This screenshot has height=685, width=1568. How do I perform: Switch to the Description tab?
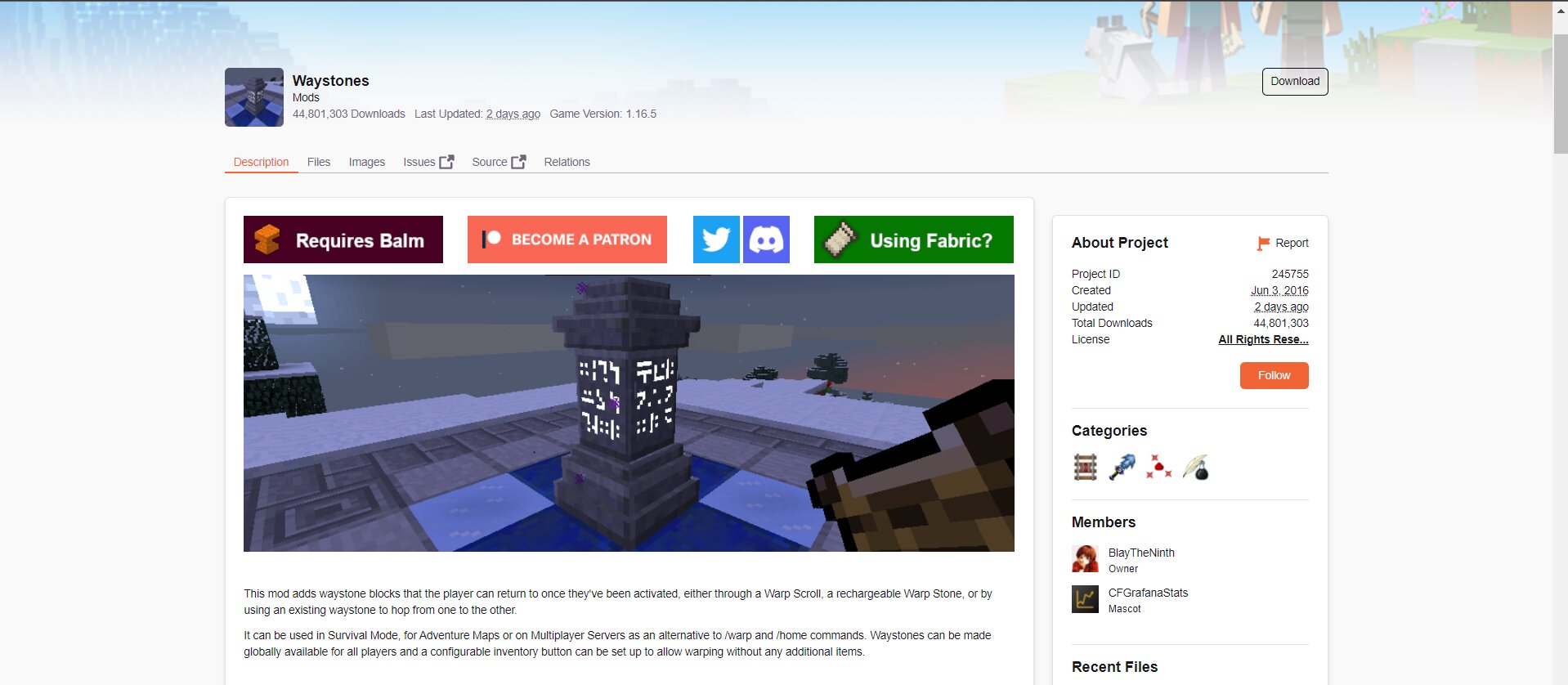point(262,162)
